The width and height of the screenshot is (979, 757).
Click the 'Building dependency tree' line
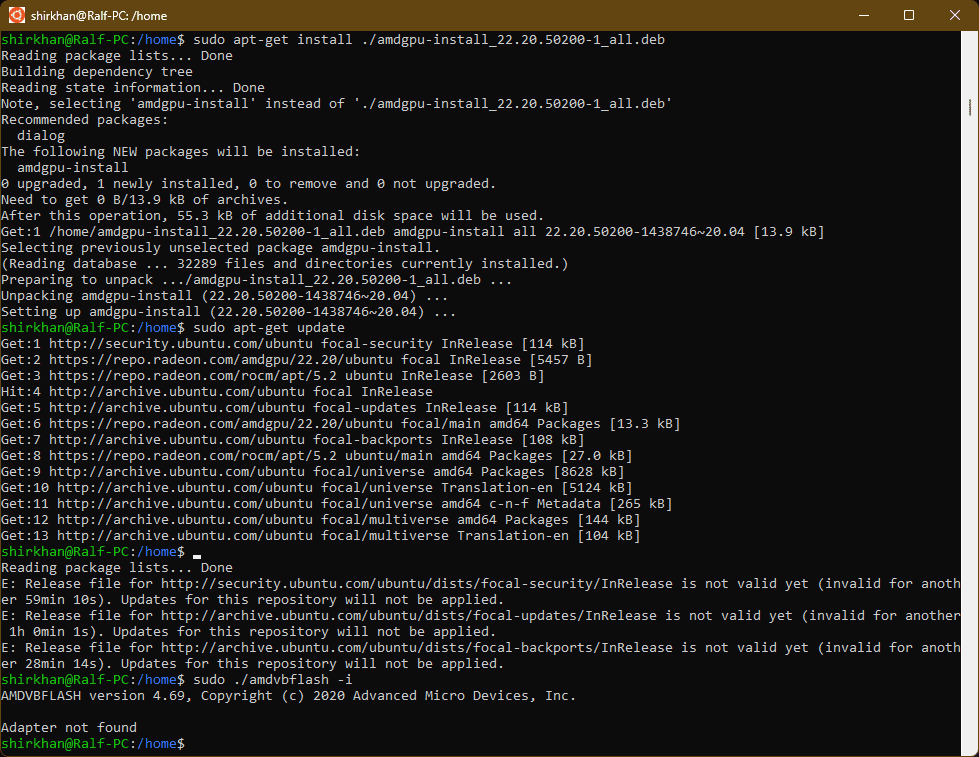[x=97, y=72]
